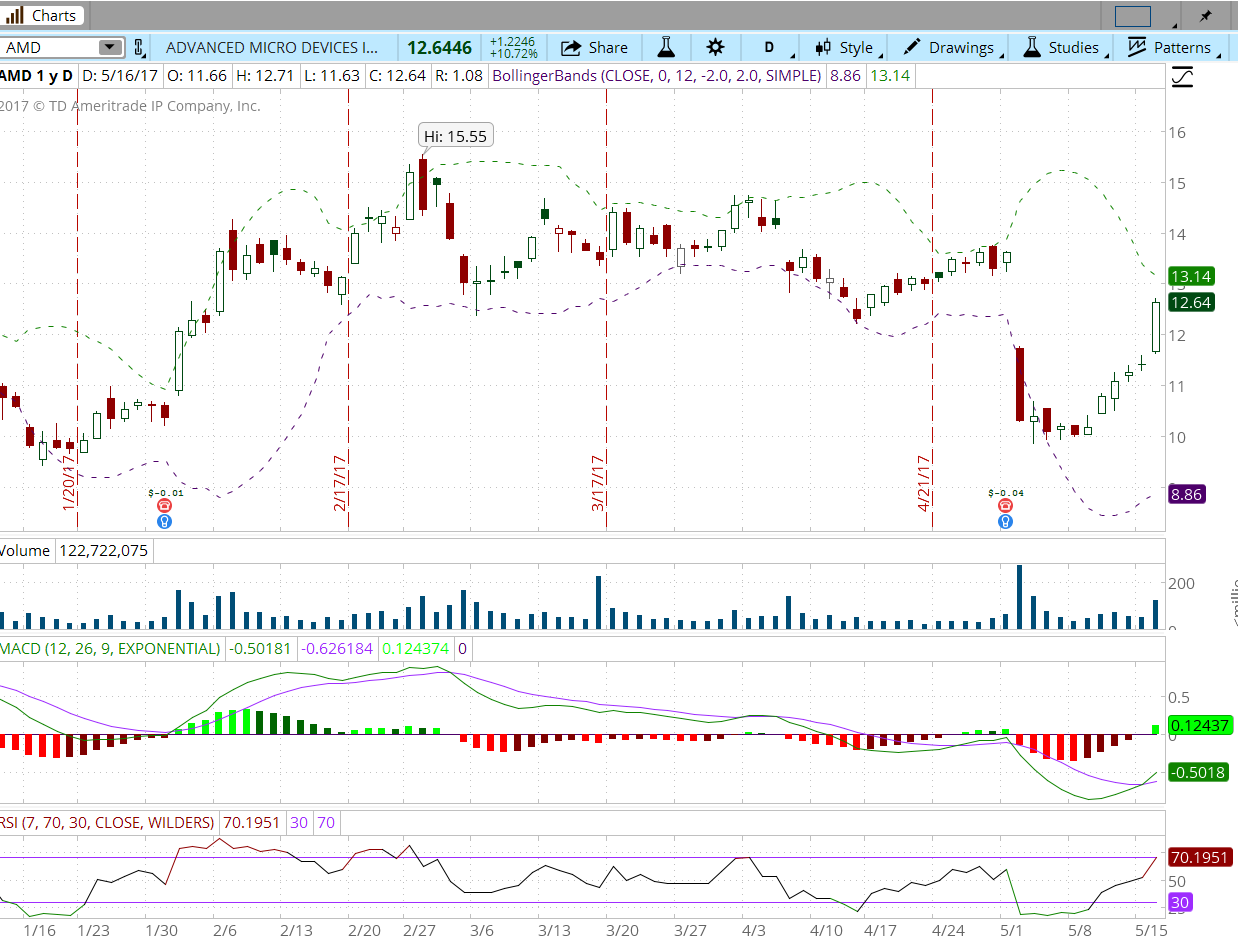The width and height of the screenshot is (1238, 940).
Task: Click the blue lightbulb icon near 1/30
Action: [165, 521]
